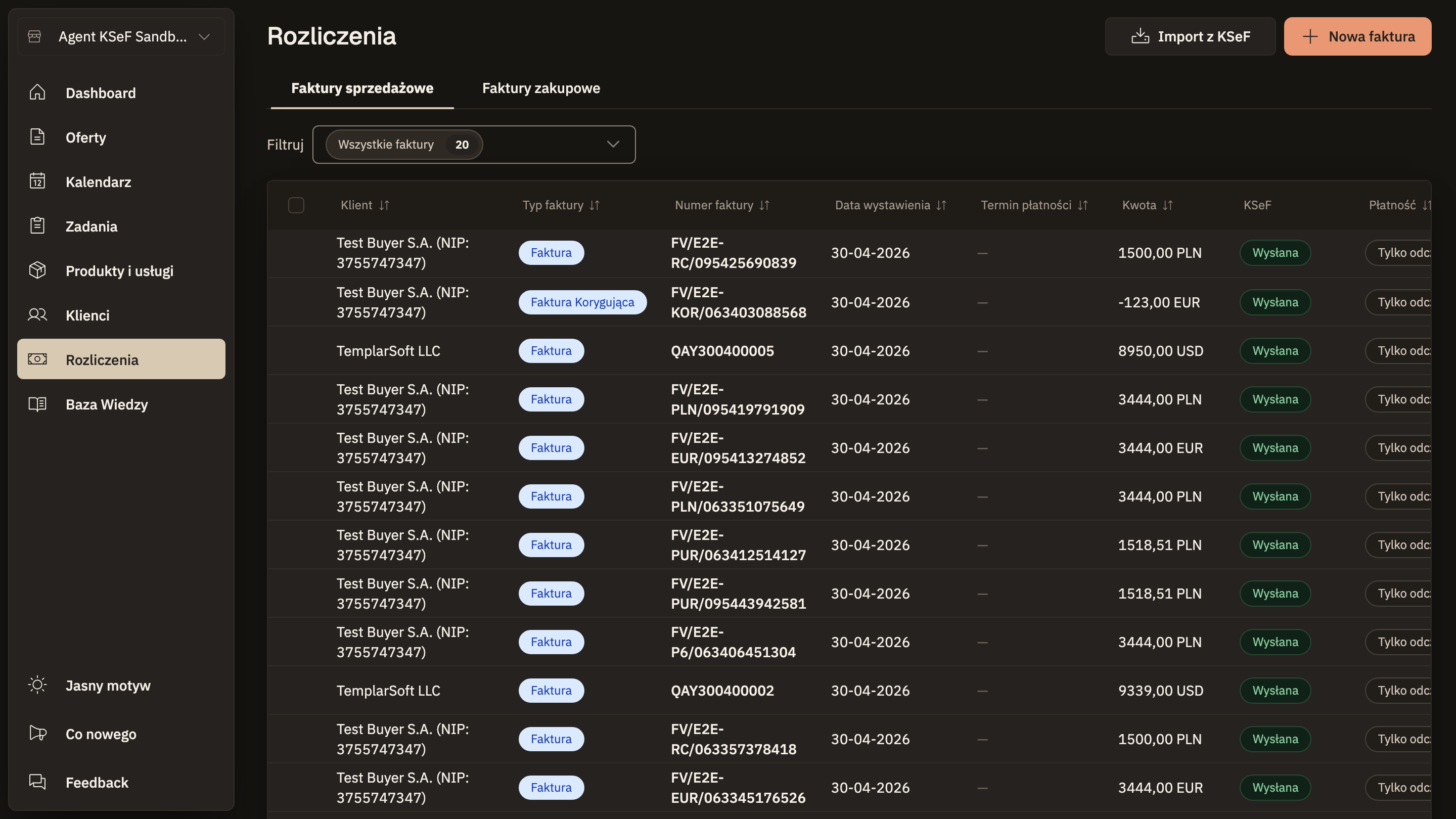Open Co nowego link
Screen dimensions: 1456x819
pos(121,734)
